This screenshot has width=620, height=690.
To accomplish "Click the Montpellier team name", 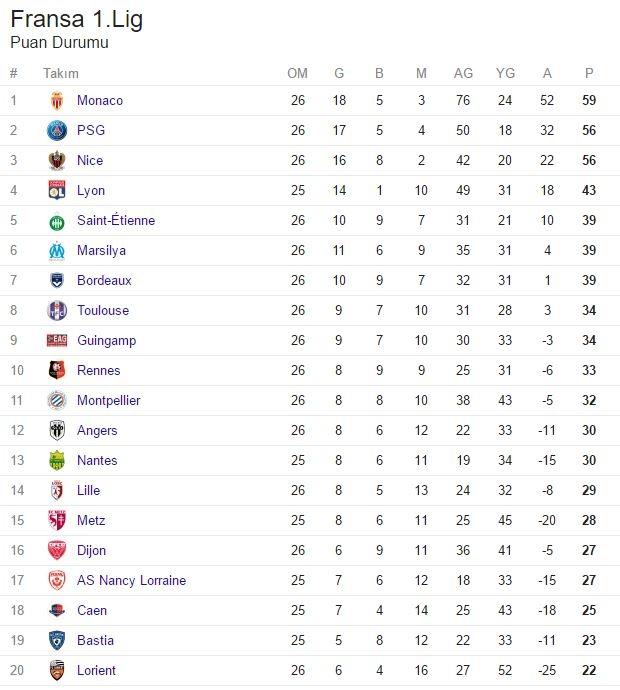I will pyautogui.click(x=109, y=400).
